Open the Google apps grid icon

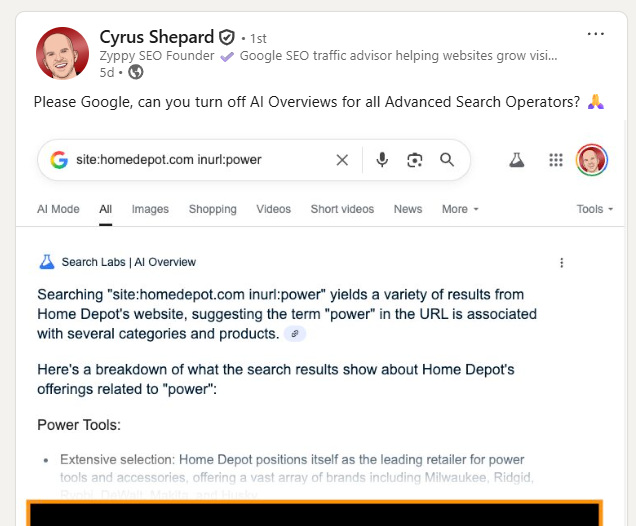[x=556, y=160]
